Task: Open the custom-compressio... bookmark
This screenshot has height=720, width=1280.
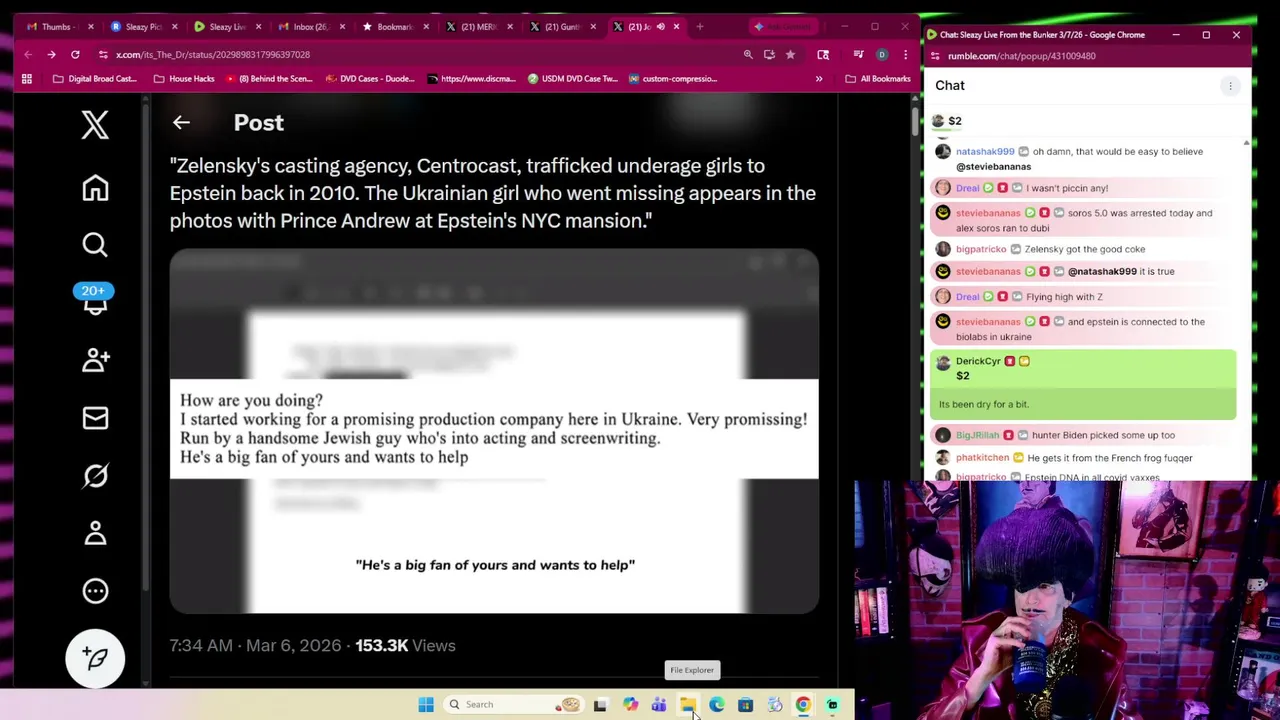Action: [673, 79]
